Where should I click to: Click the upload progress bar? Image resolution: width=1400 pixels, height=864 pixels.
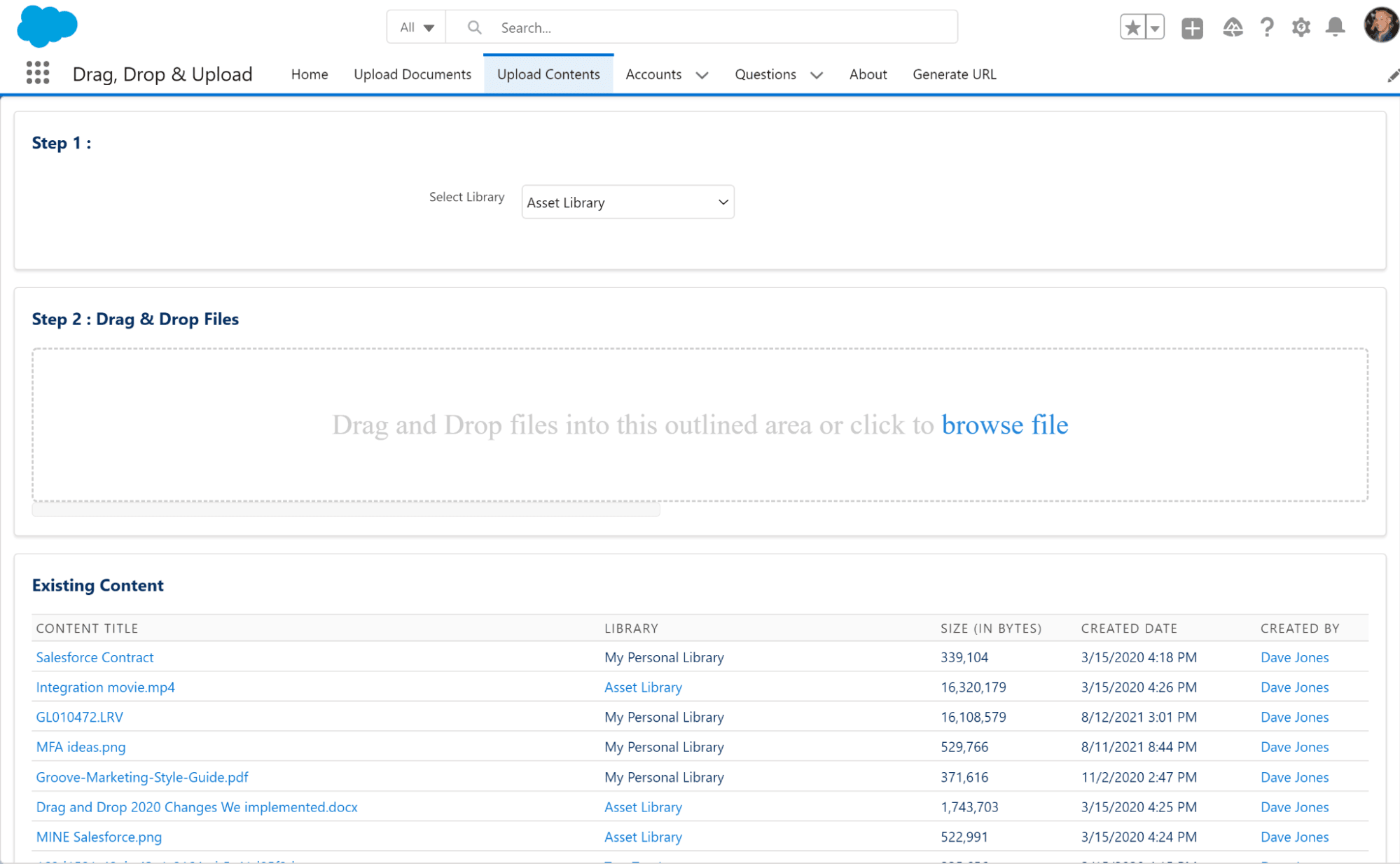coord(346,509)
